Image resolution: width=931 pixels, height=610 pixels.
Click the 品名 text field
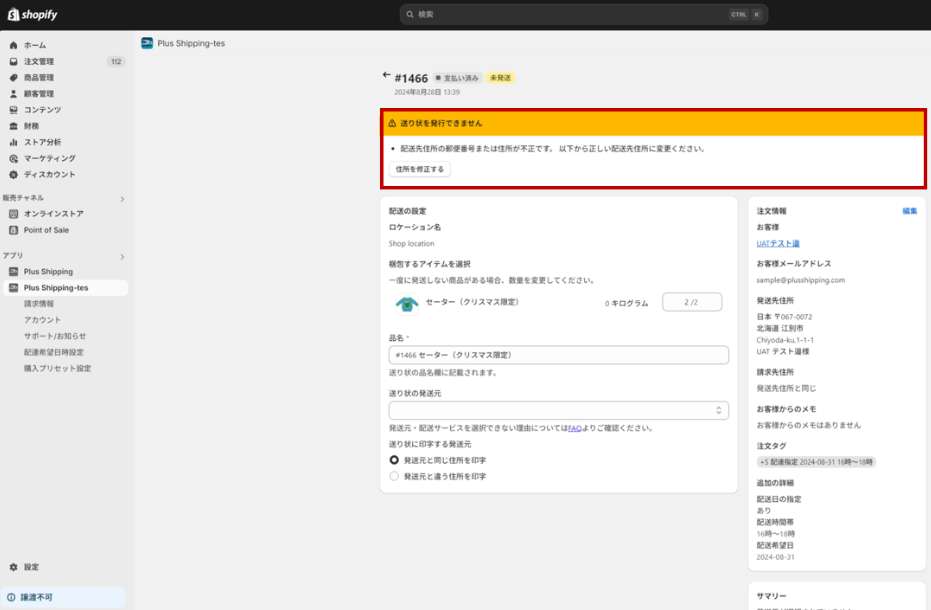pyautogui.click(x=558, y=355)
